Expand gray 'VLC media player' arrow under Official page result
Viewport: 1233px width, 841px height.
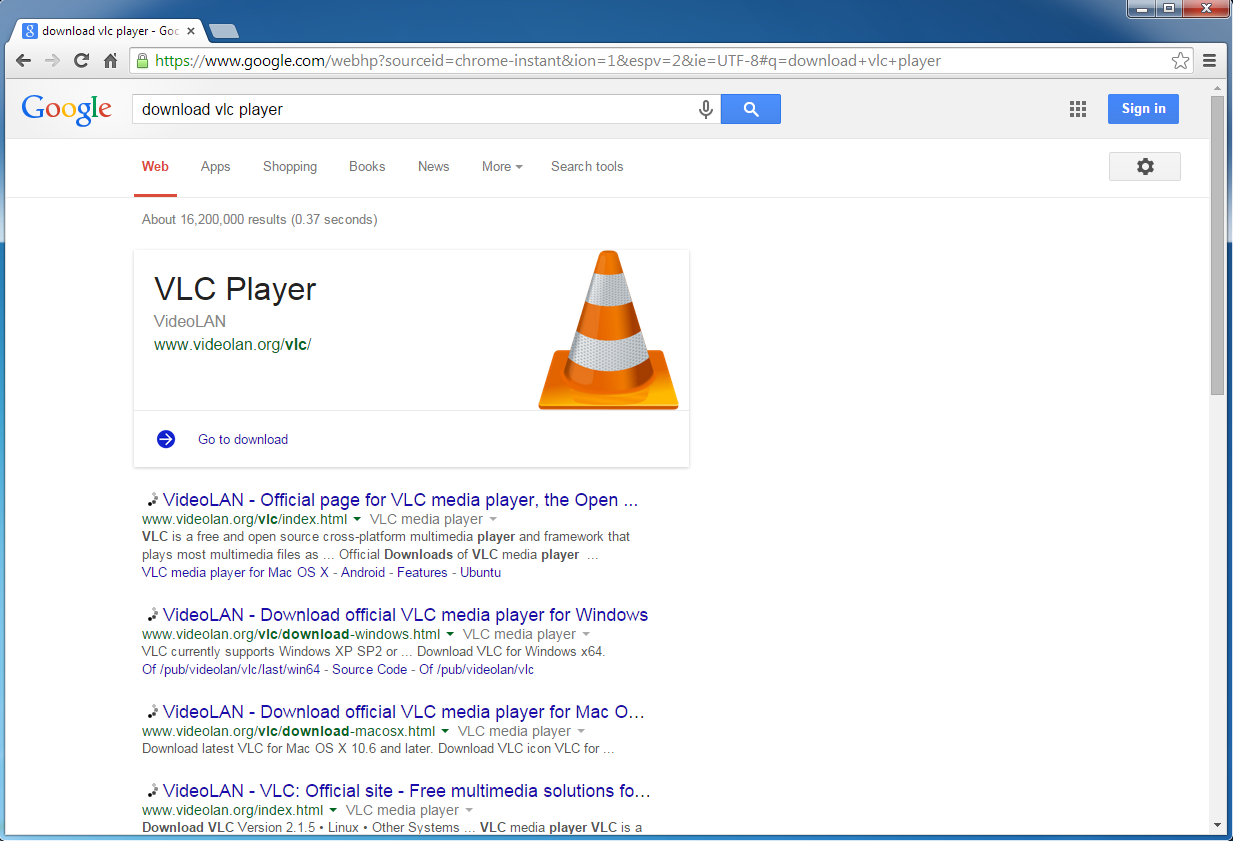(493, 520)
